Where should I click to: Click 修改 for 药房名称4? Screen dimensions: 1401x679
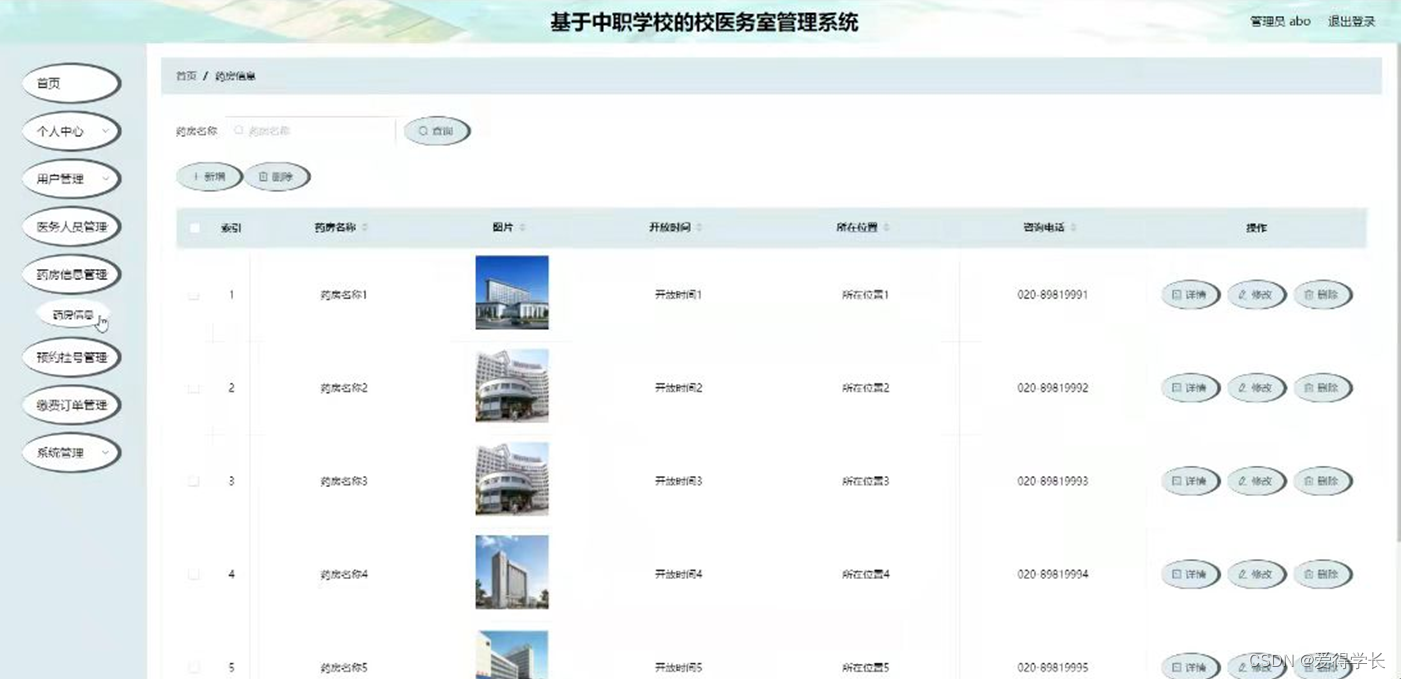click(x=1256, y=574)
